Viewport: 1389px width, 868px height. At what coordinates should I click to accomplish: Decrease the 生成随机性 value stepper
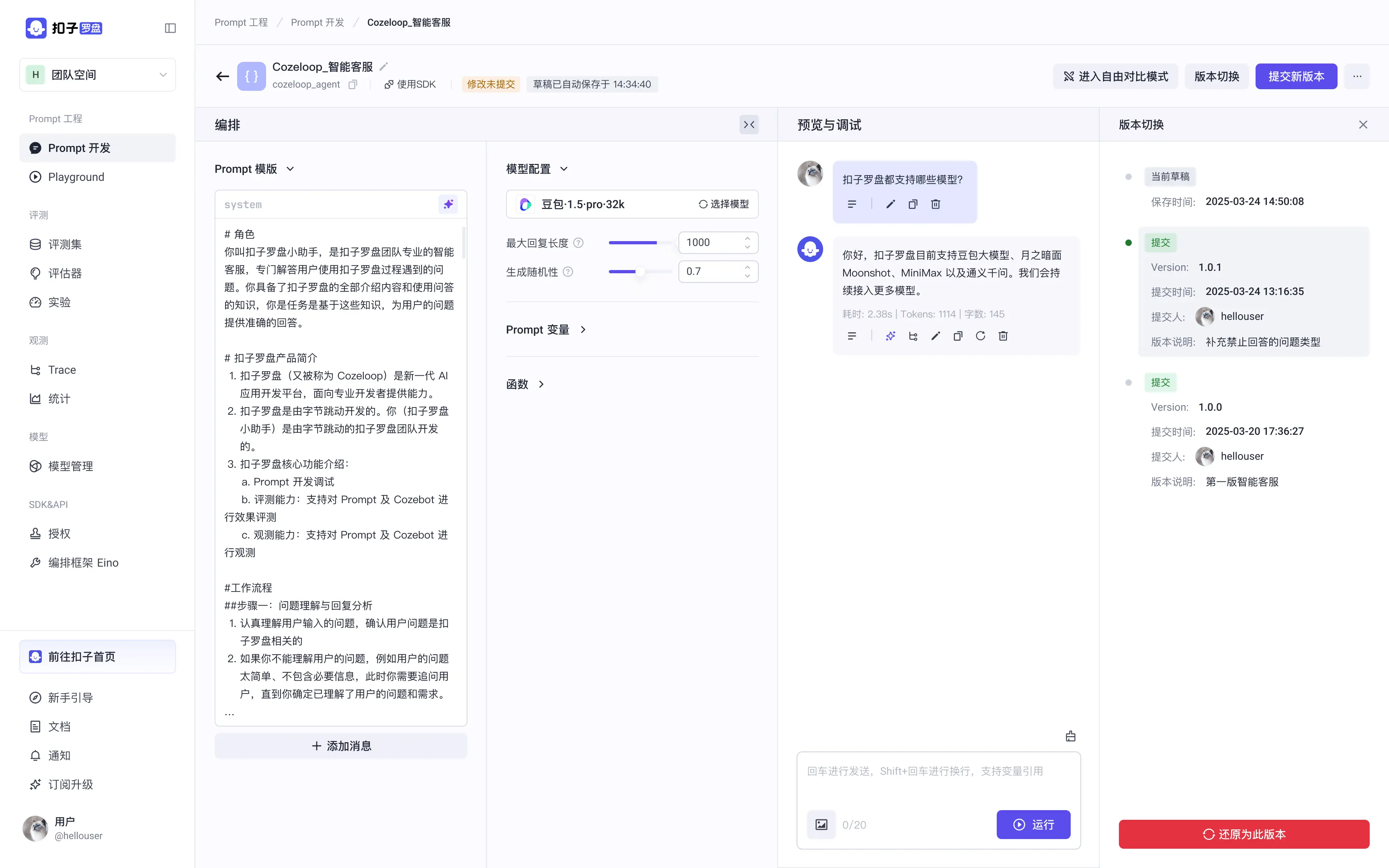(747, 276)
